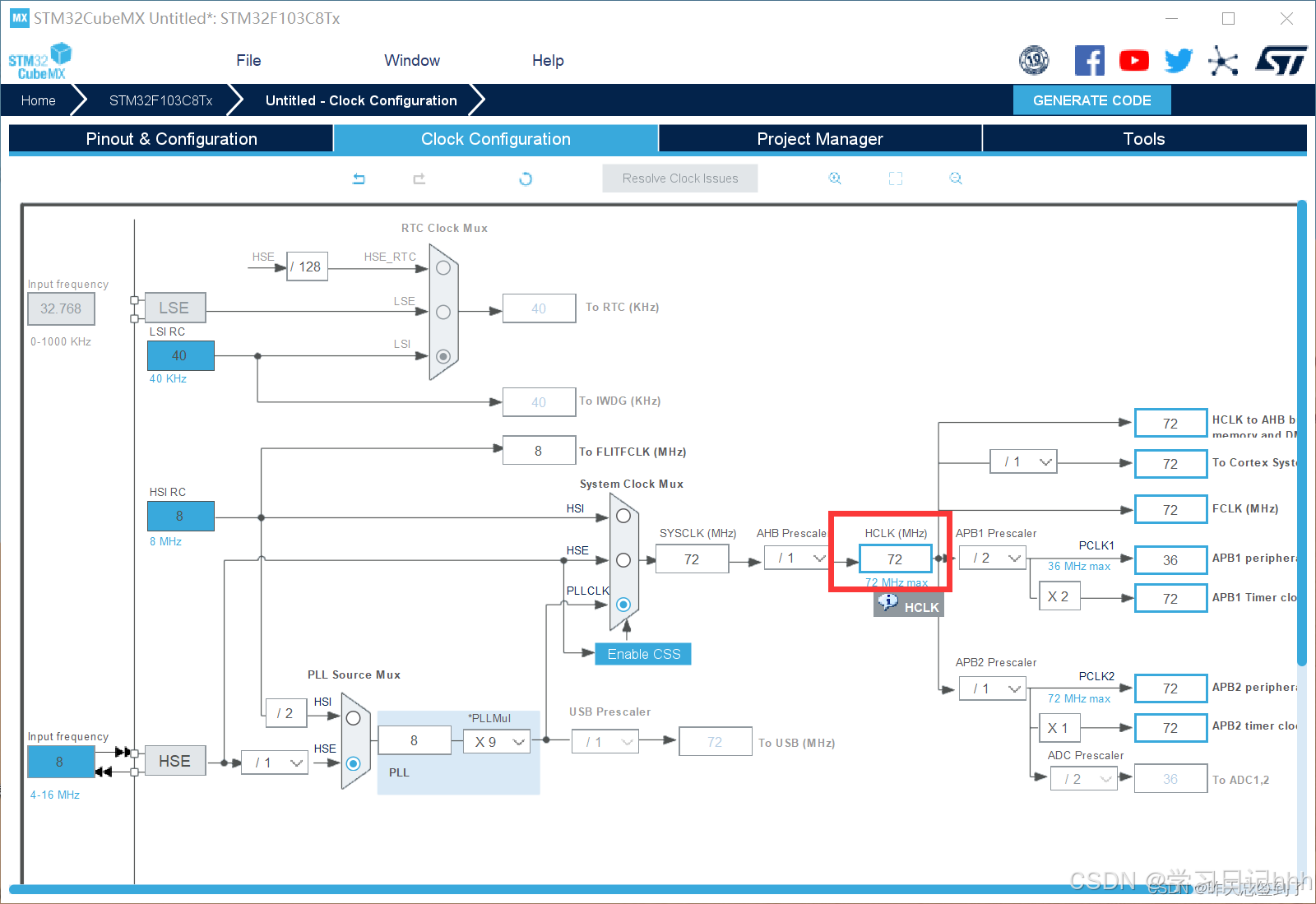Click the vertical scrollbar of clock diagram
This screenshot has height=904, width=1316.
click(x=1301, y=433)
